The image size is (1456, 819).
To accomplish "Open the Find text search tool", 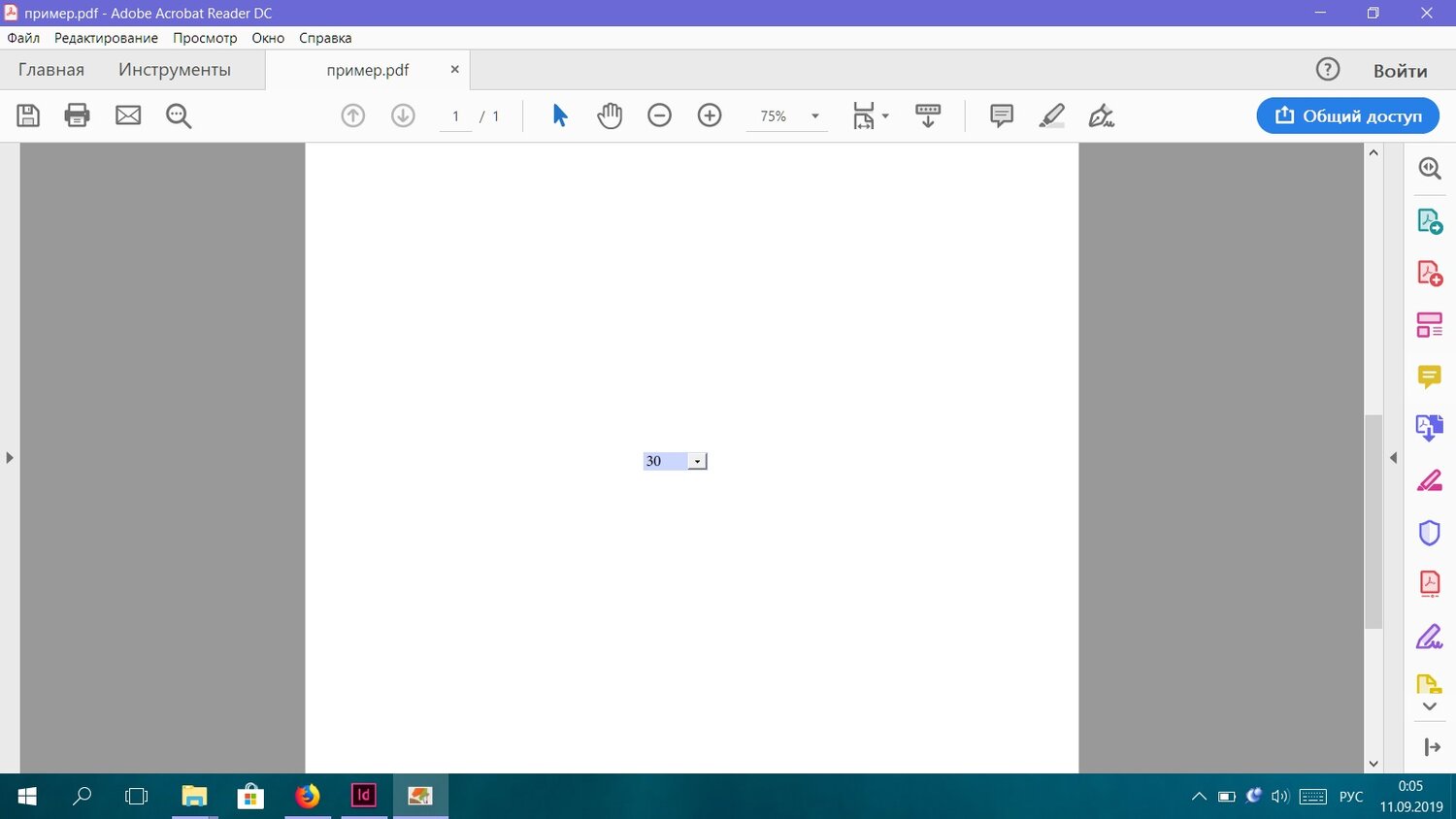I will 179,115.
